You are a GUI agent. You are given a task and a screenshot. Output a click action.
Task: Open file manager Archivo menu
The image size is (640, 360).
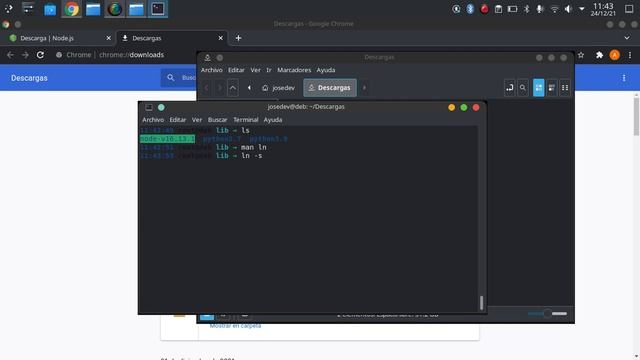pos(211,70)
